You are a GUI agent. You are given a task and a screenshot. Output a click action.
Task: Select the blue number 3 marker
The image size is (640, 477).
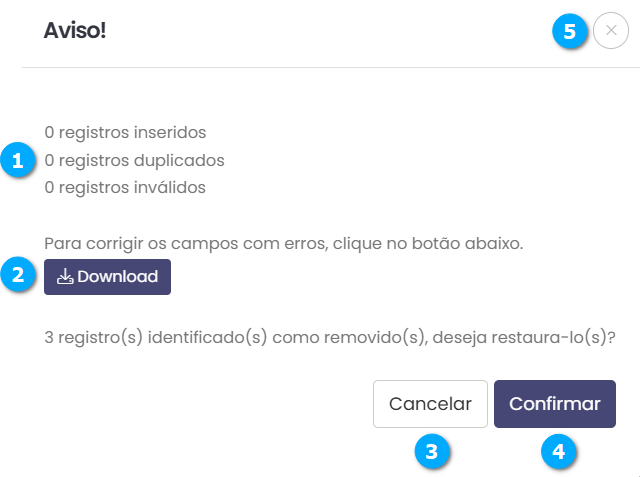tap(431, 452)
